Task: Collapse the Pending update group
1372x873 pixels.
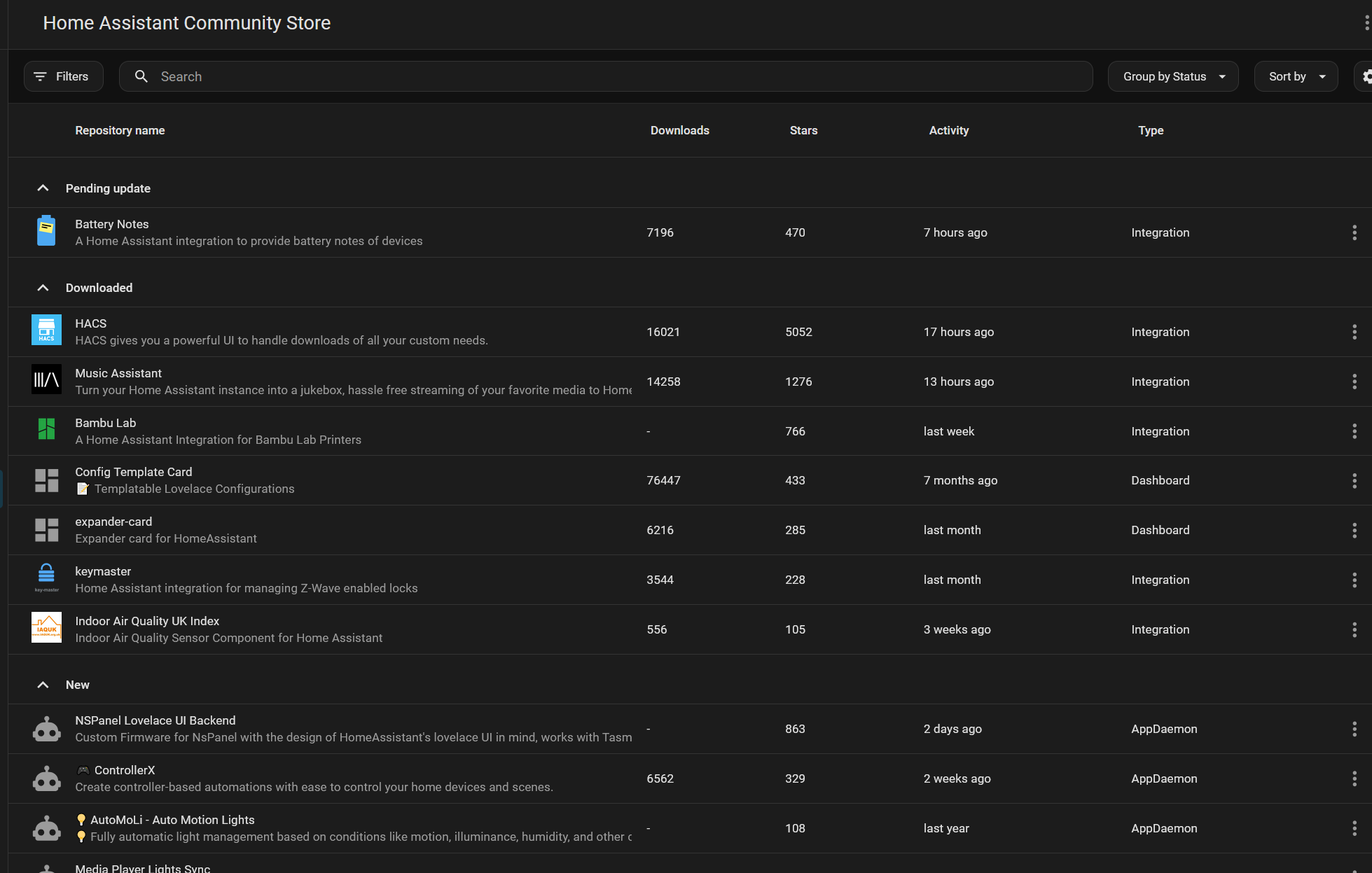Action: [x=43, y=188]
